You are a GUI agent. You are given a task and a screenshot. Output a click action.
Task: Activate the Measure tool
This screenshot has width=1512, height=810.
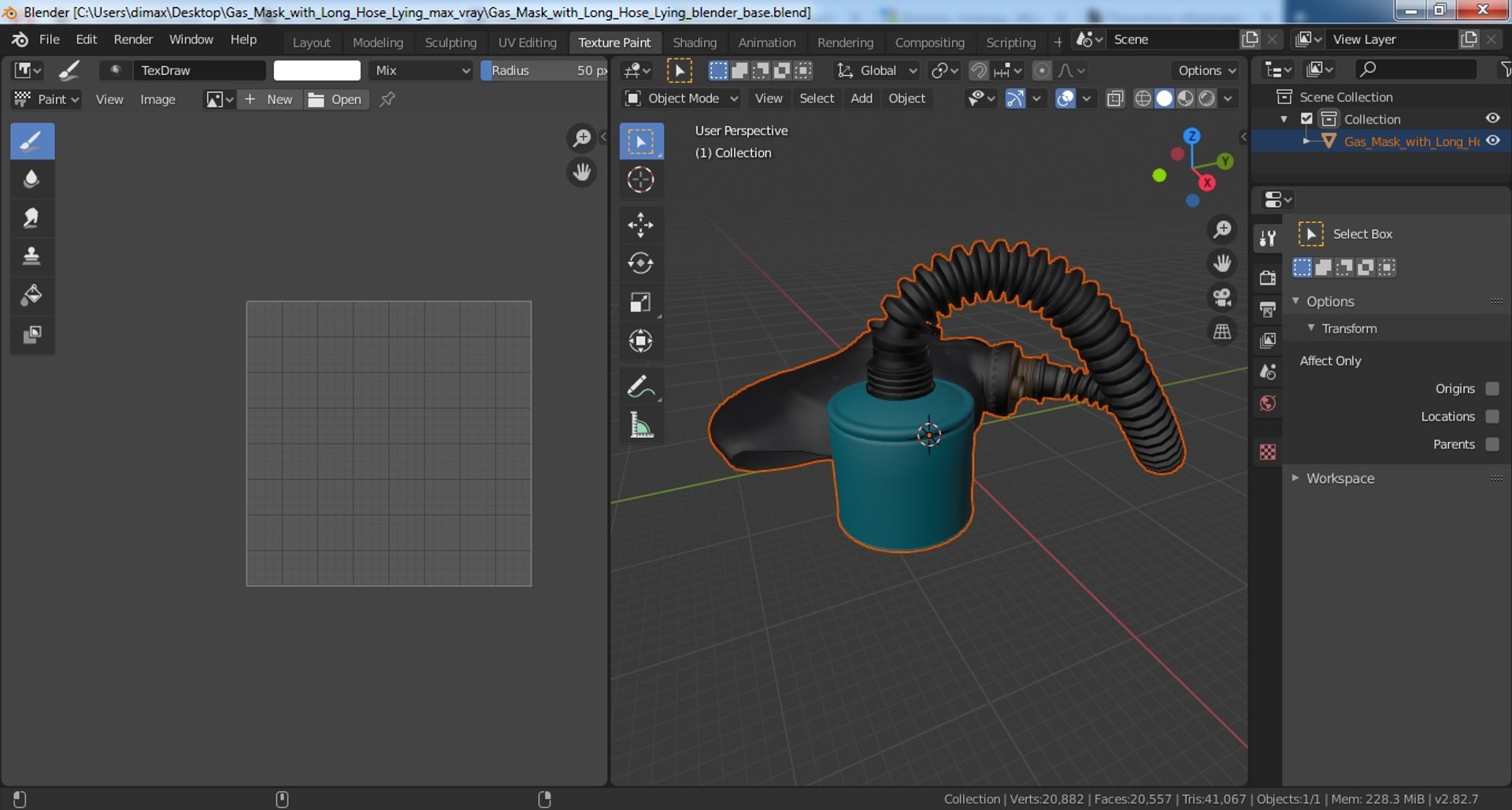[641, 425]
